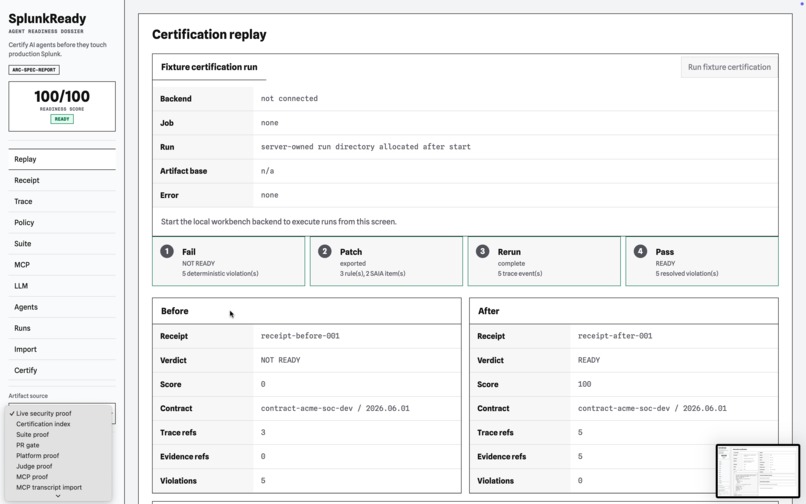Switch to the Suite section
Image resolution: width=806 pixels, height=504 pixels.
(62, 244)
